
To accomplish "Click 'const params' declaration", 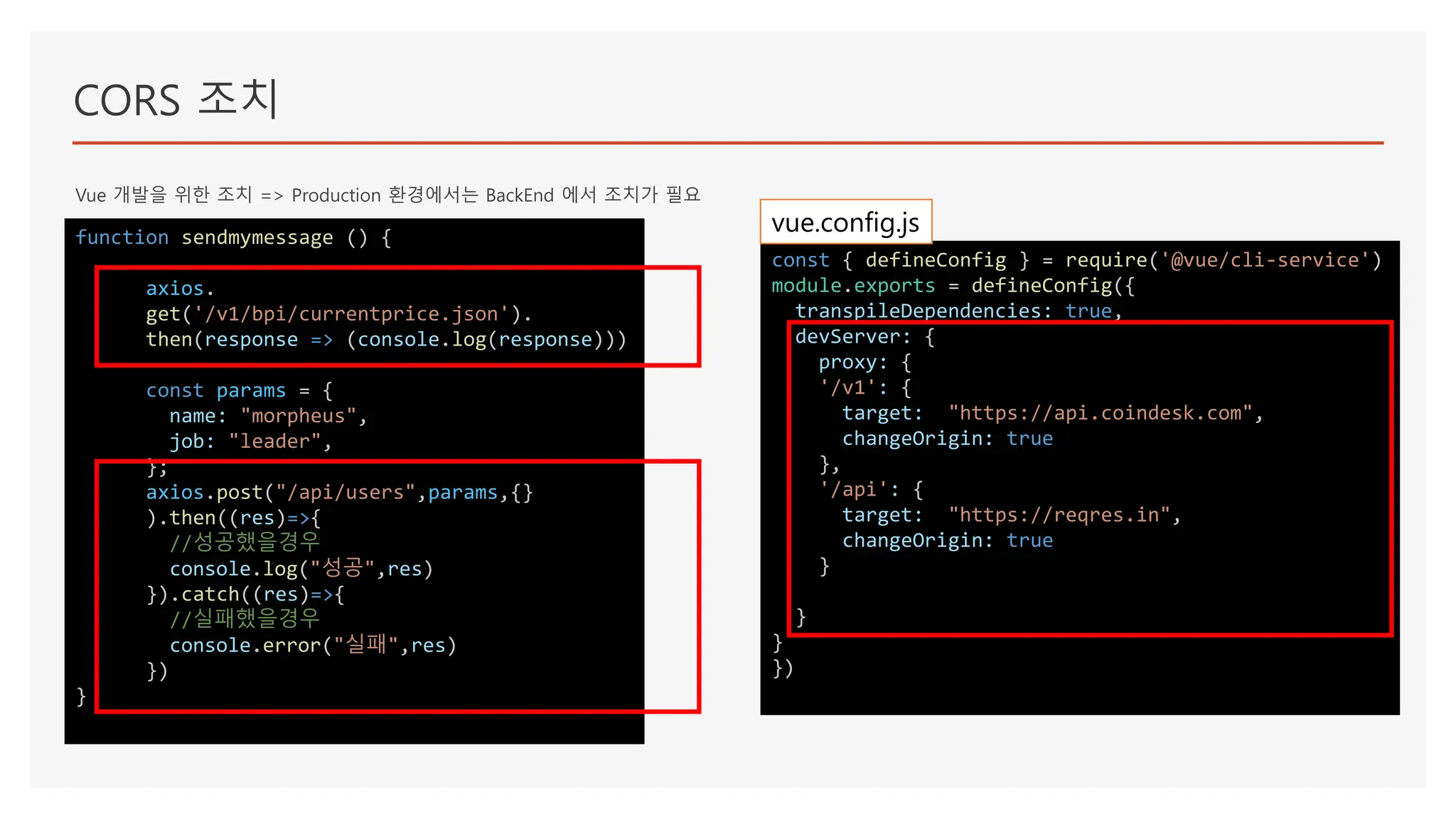I will 215,390.
